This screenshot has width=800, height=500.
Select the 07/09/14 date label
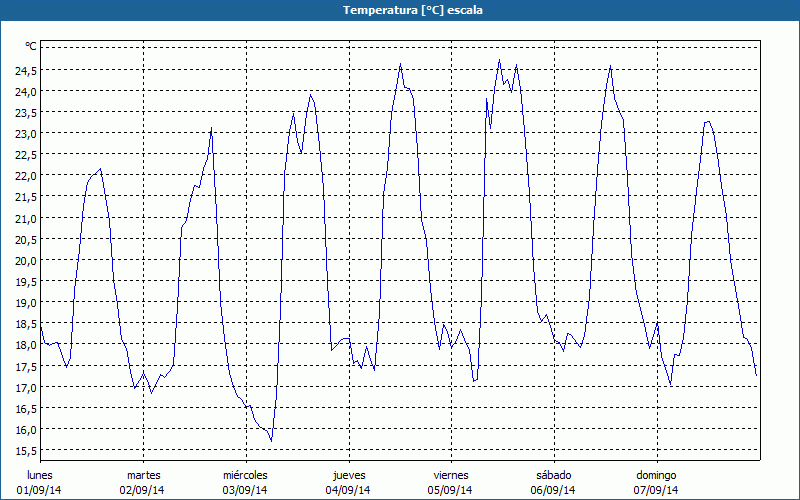(656, 490)
